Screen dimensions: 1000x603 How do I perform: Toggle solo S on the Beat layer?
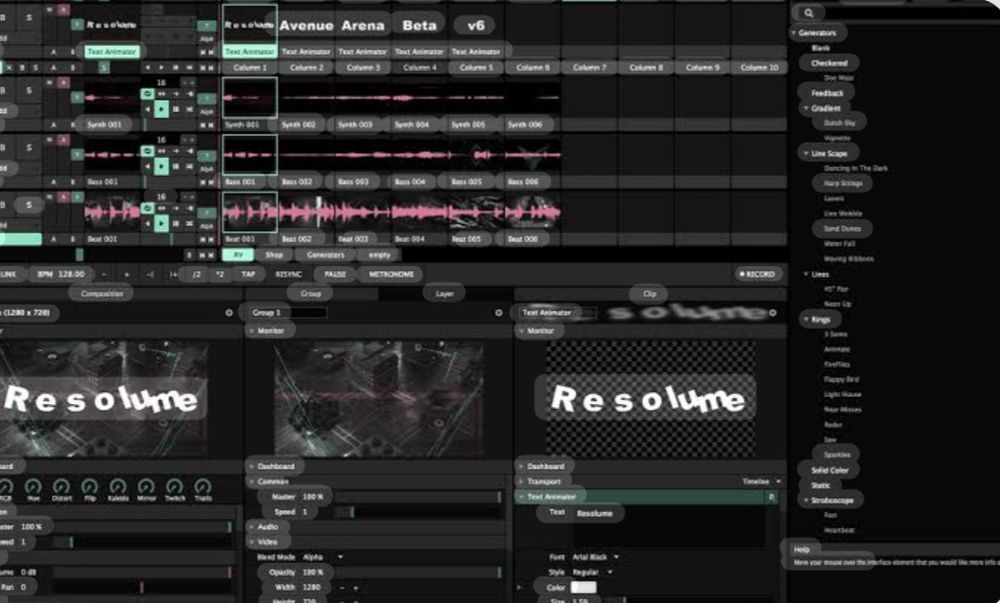[x=29, y=205]
